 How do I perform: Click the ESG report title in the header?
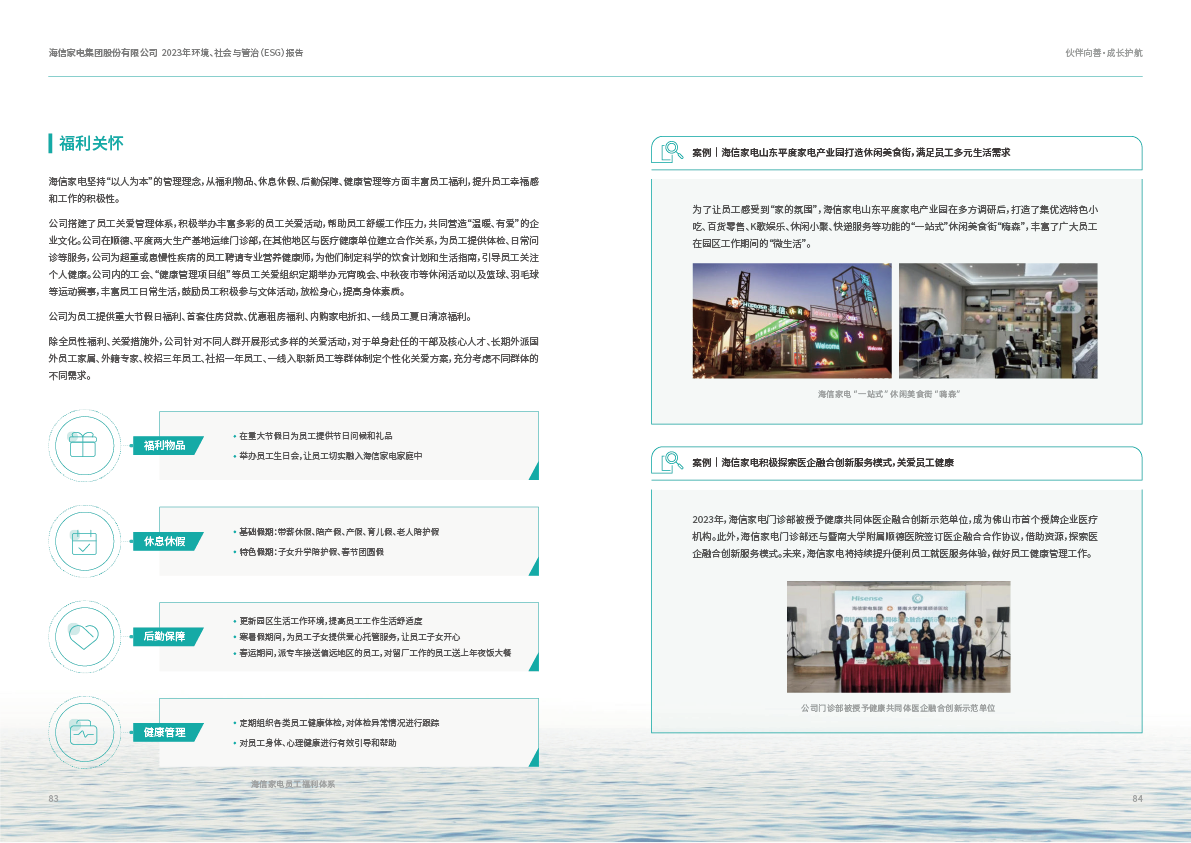(176, 52)
